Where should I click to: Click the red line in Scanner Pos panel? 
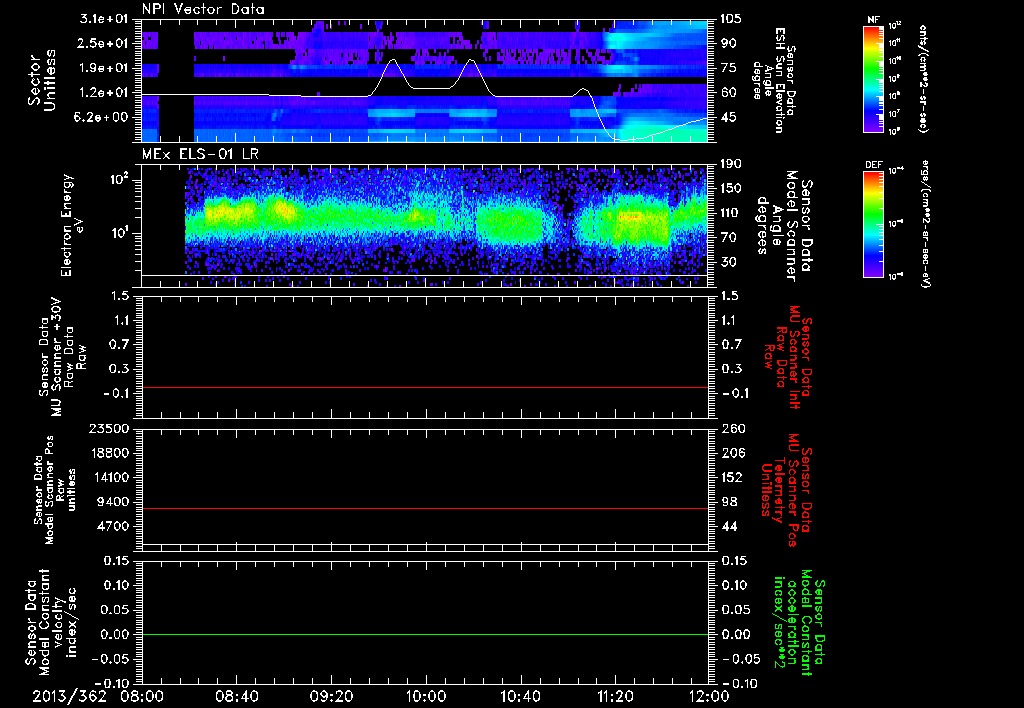tap(425, 508)
